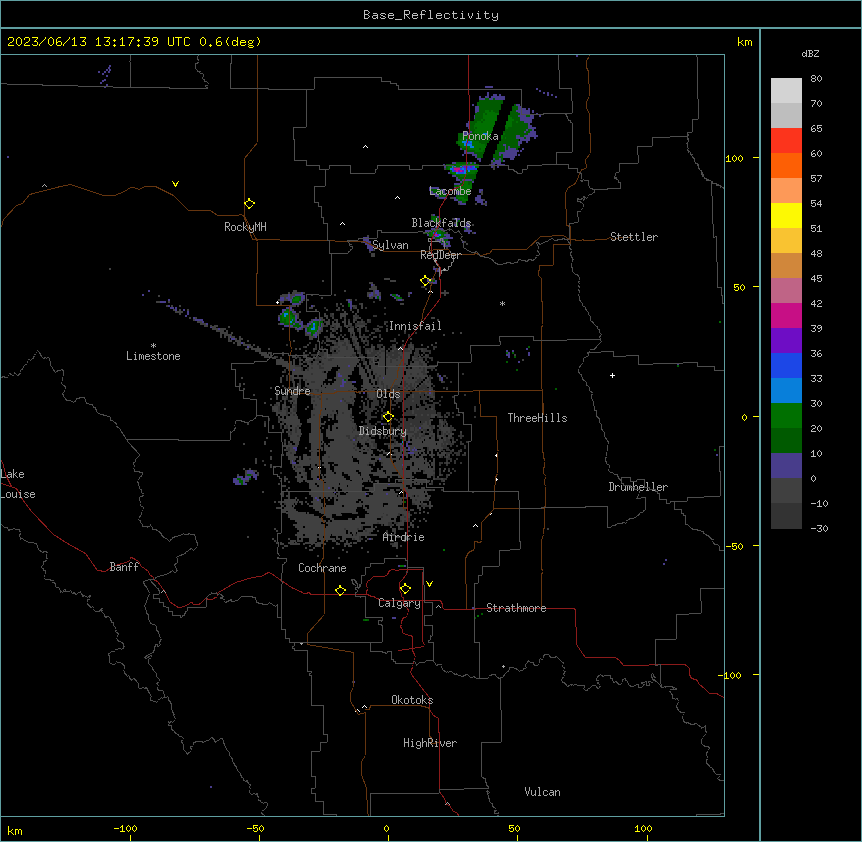Click the ThreeHills label
The image size is (862, 842).
(x=537, y=418)
